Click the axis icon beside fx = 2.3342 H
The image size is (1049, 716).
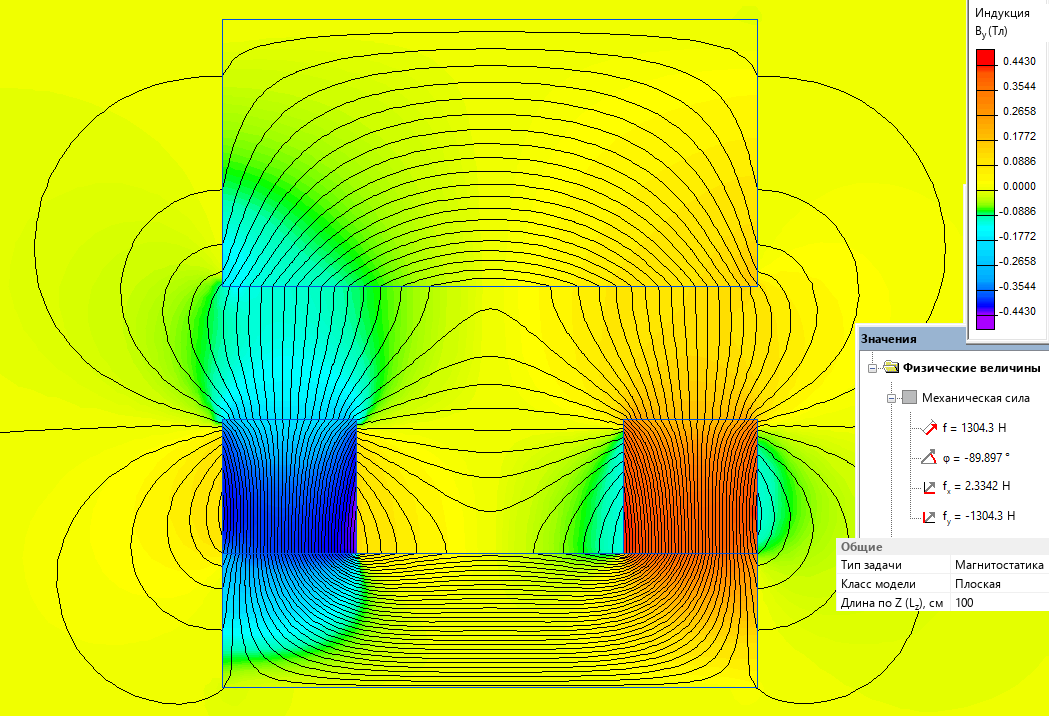pyautogui.click(x=929, y=487)
